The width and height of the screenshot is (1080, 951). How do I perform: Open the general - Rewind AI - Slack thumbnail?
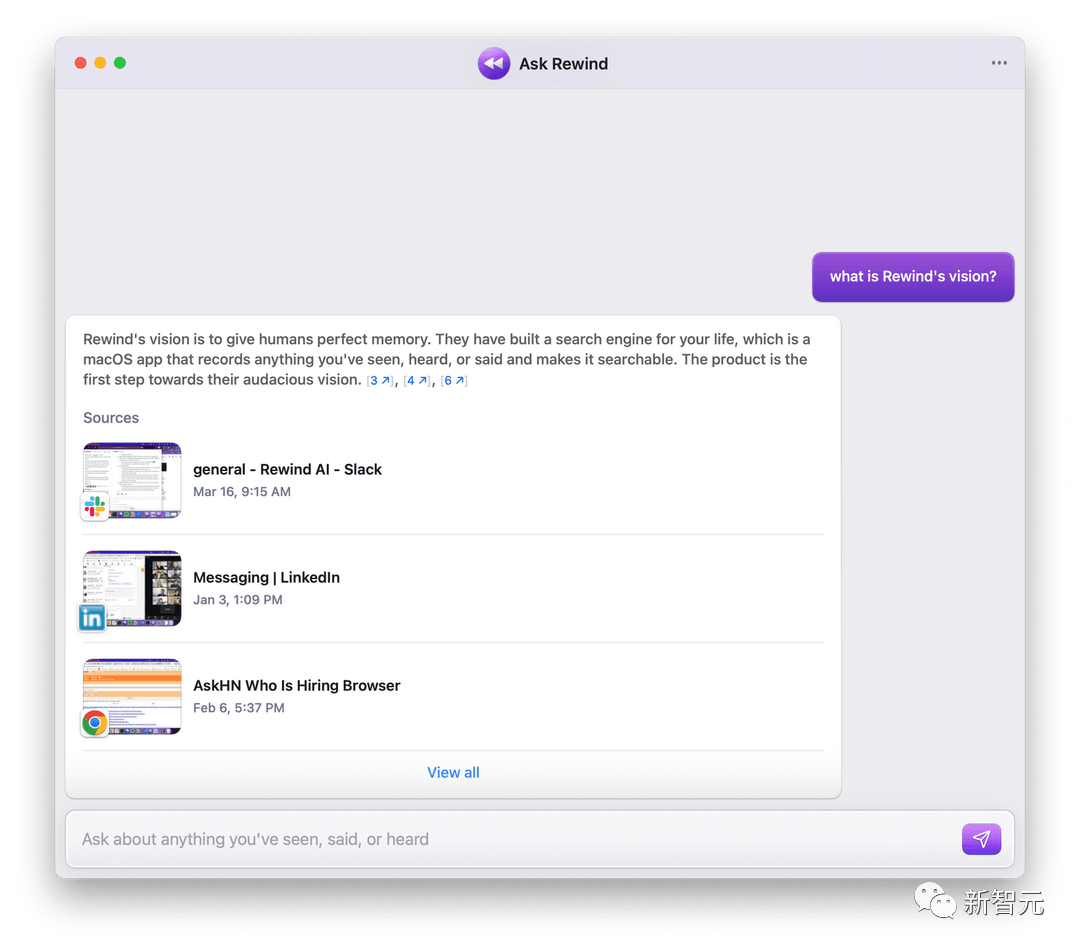tap(132, 480)
